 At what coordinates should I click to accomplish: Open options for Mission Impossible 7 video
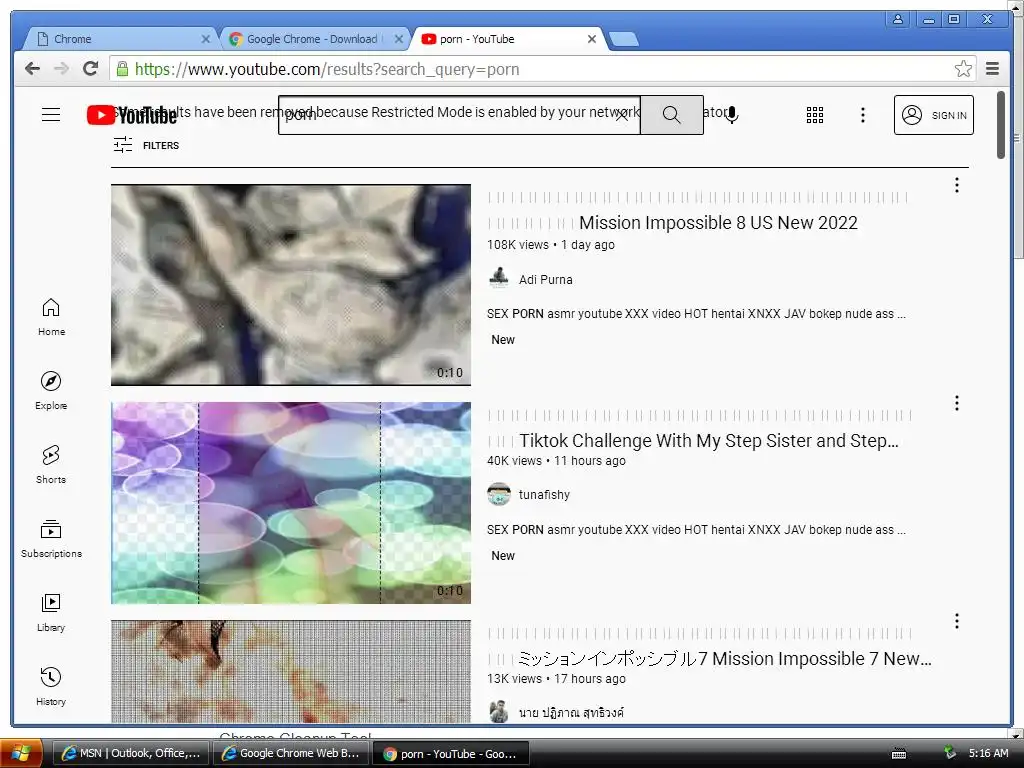click(957, 620)
